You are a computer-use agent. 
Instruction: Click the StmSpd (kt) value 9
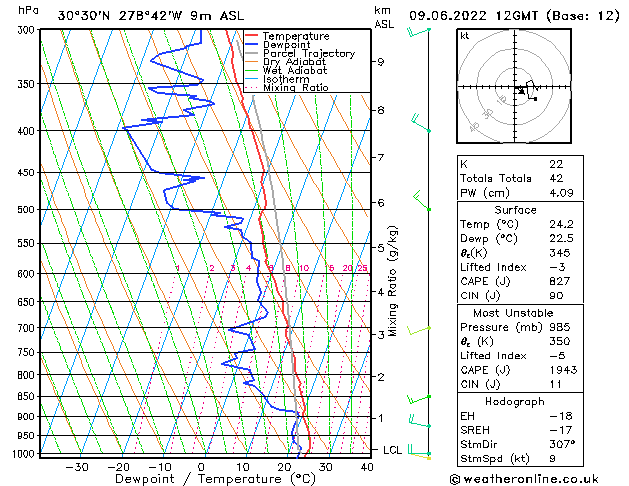(552, 459)
